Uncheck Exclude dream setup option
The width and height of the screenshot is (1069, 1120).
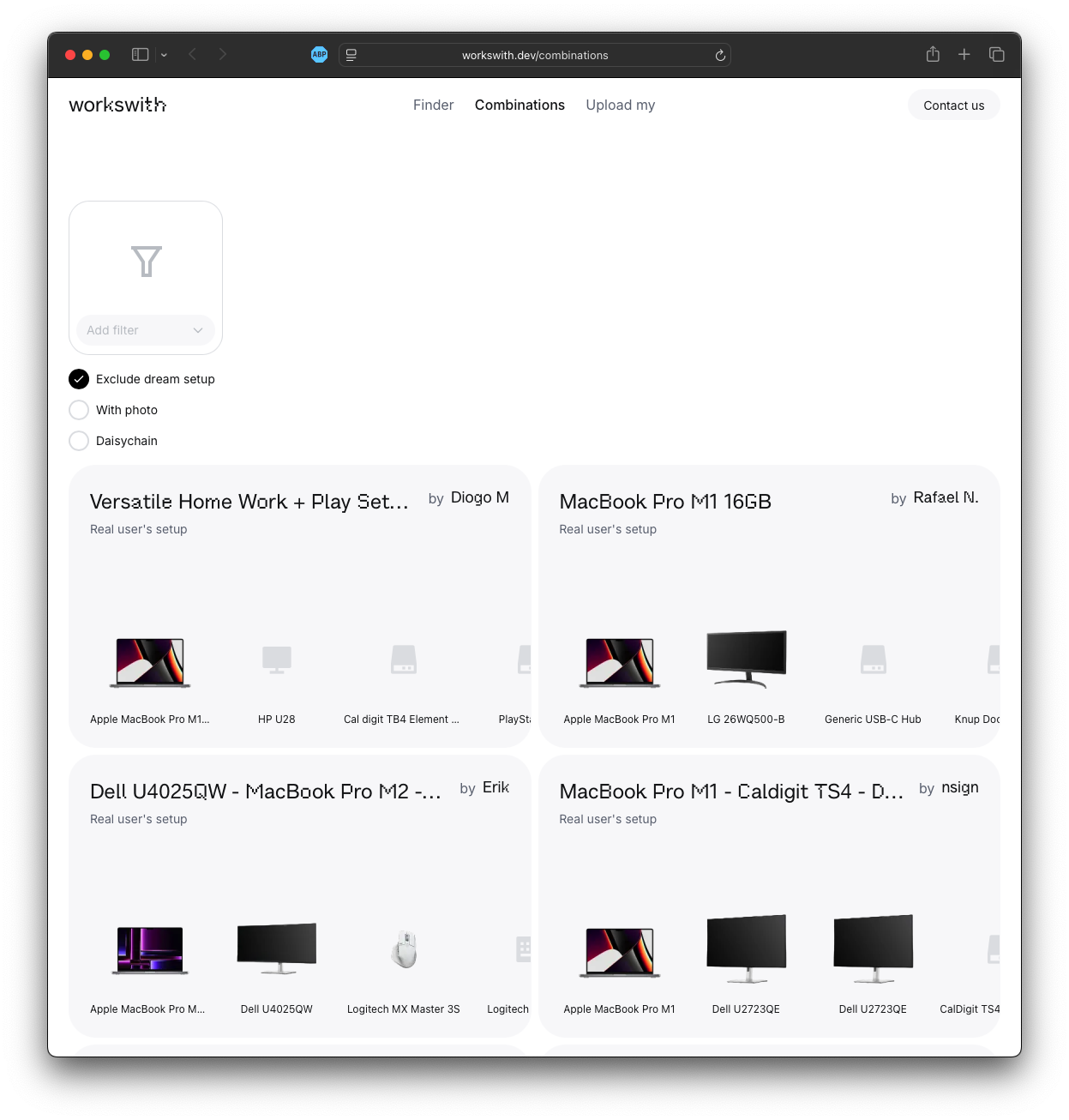click(79, 379)
